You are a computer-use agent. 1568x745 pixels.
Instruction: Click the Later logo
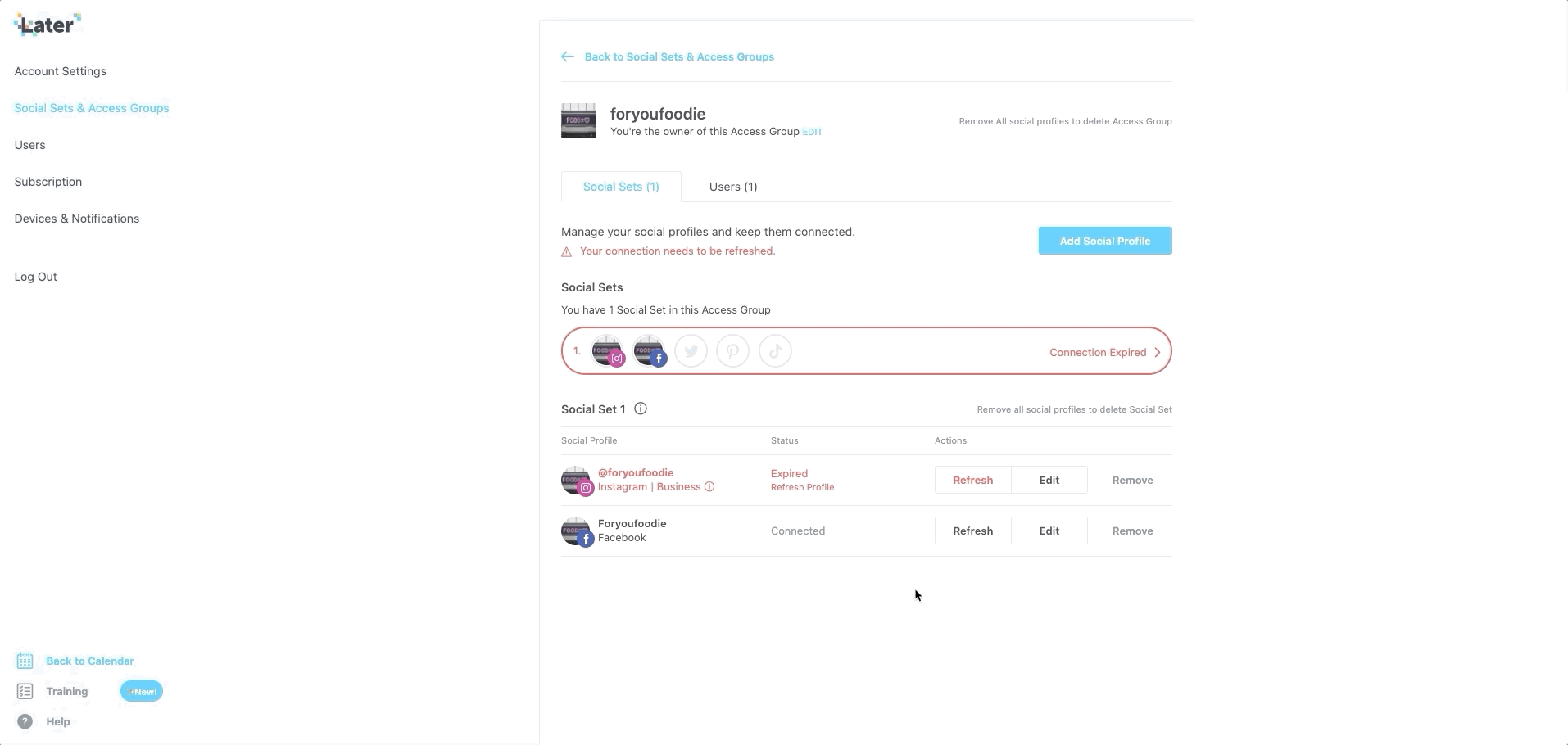tap(48, 25)
